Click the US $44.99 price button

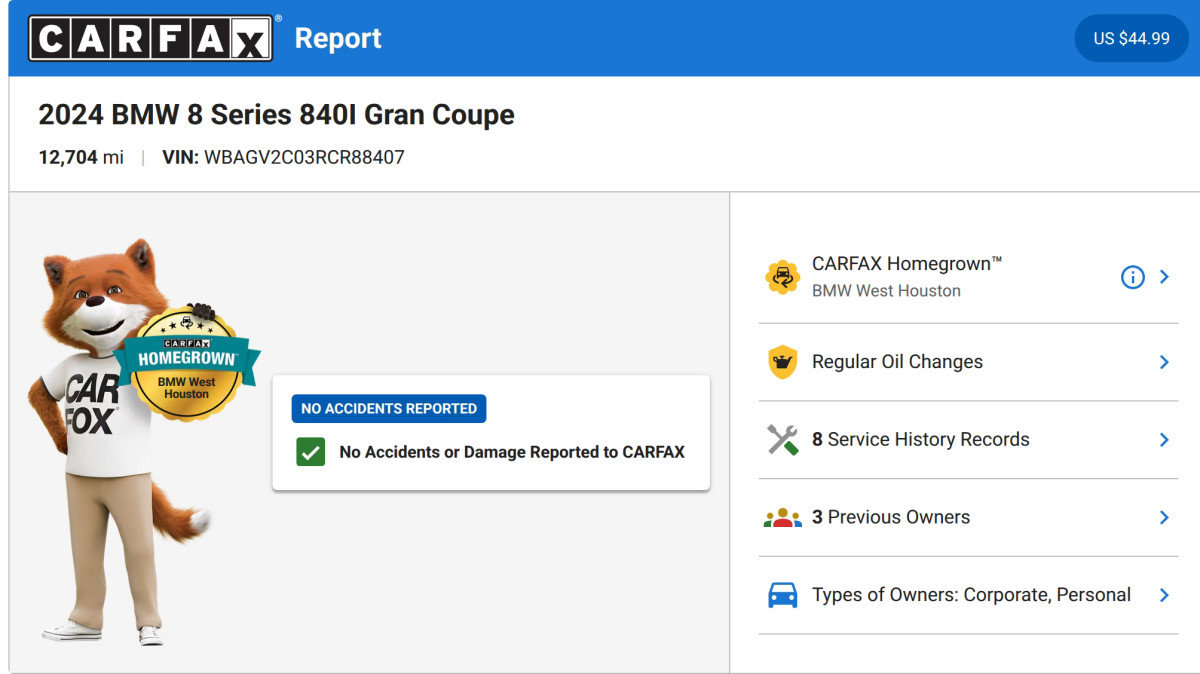point(1131,38)
